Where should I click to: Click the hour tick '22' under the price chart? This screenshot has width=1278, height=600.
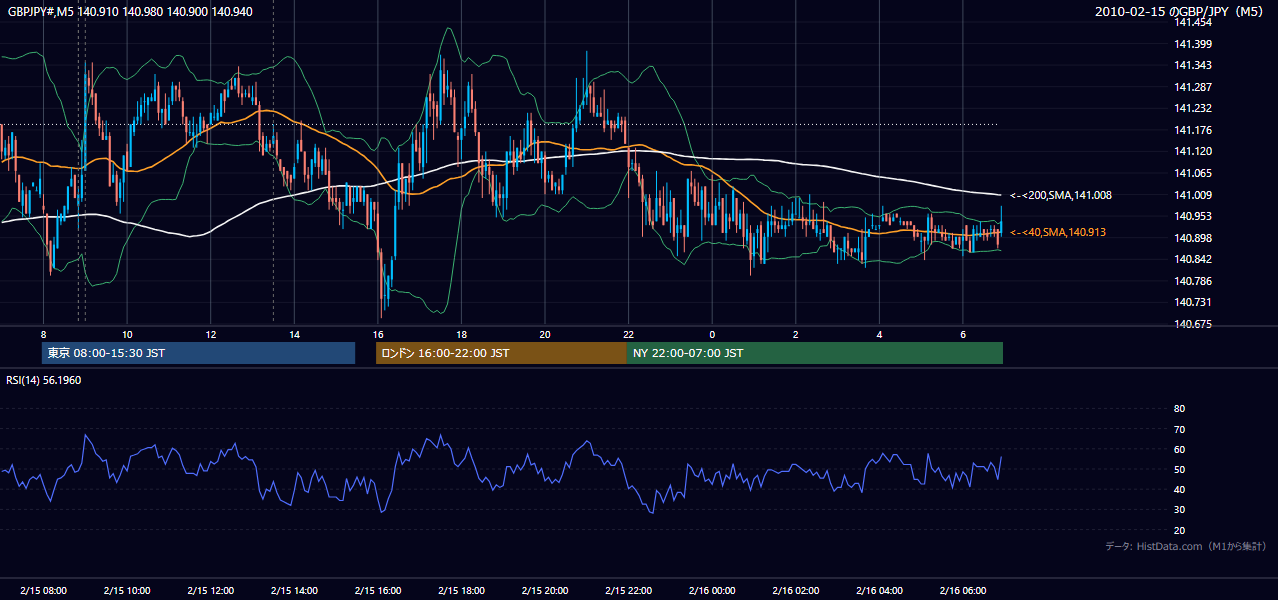(628, 334)
